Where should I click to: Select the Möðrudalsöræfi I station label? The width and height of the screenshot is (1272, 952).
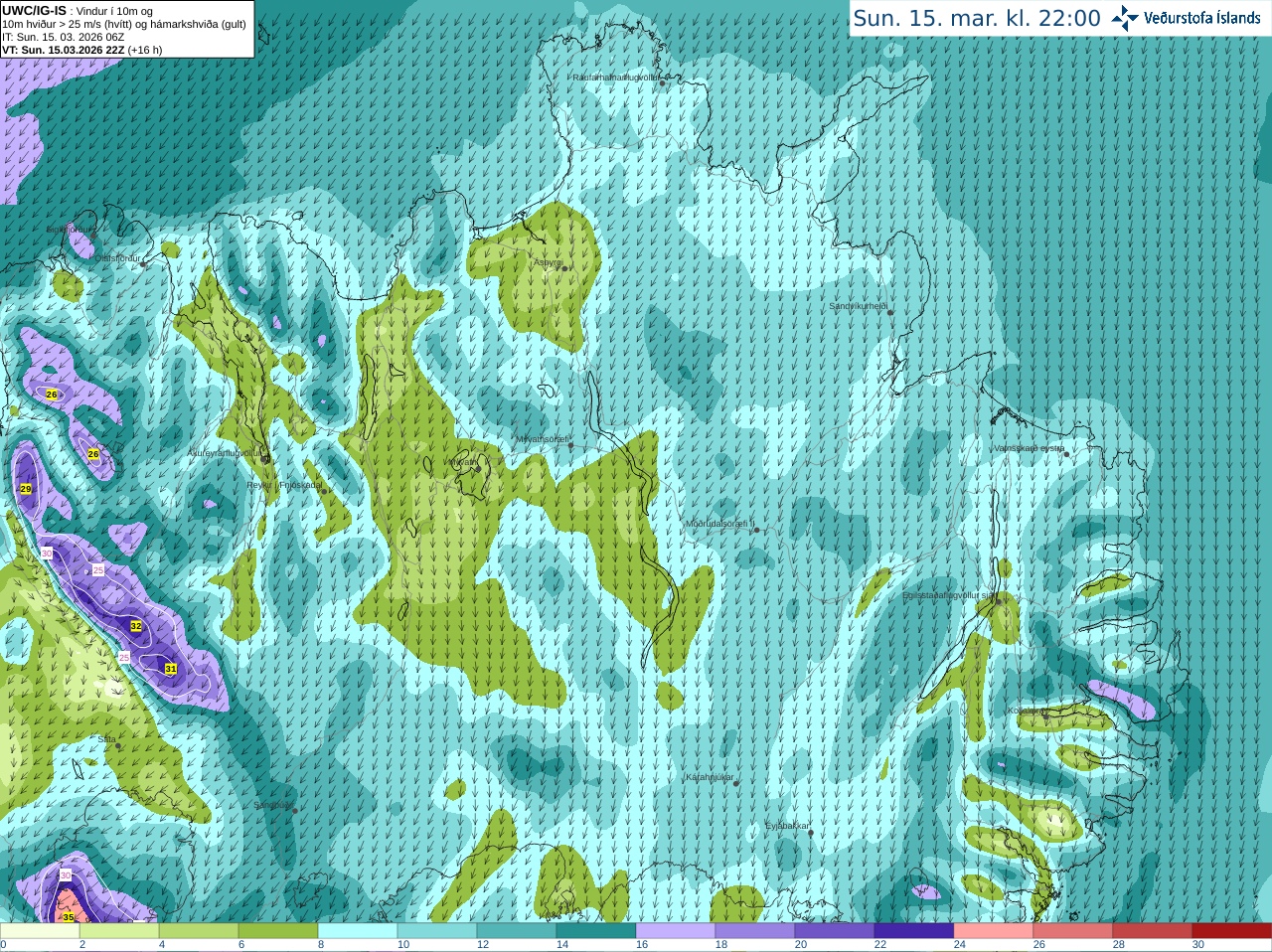(719, 524)
